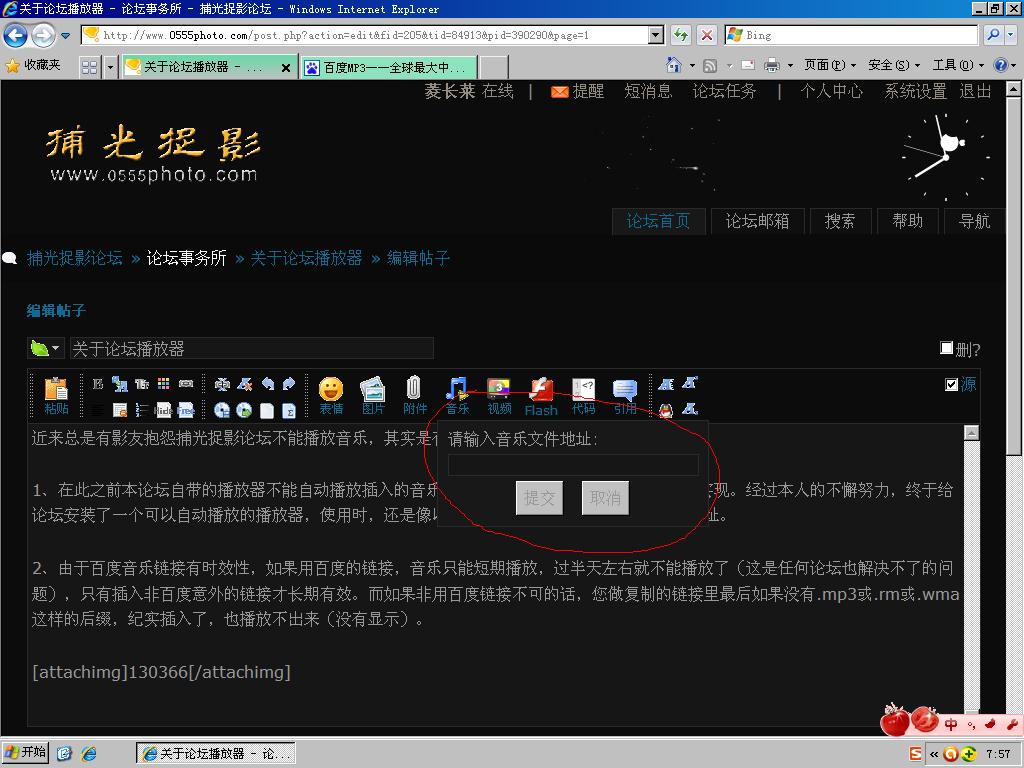
Task: Open the 工具 tools menu in IE
Action: [x=951, y=65]
